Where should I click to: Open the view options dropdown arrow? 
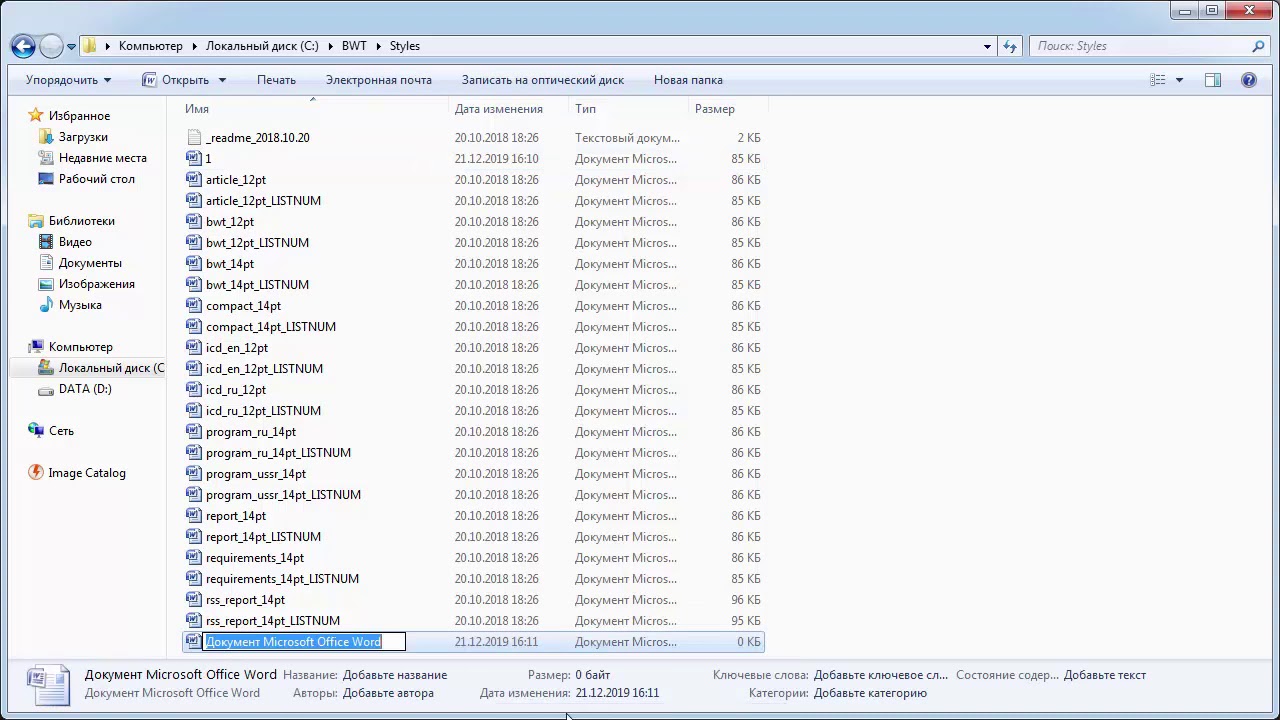[x=1179, y=80]
